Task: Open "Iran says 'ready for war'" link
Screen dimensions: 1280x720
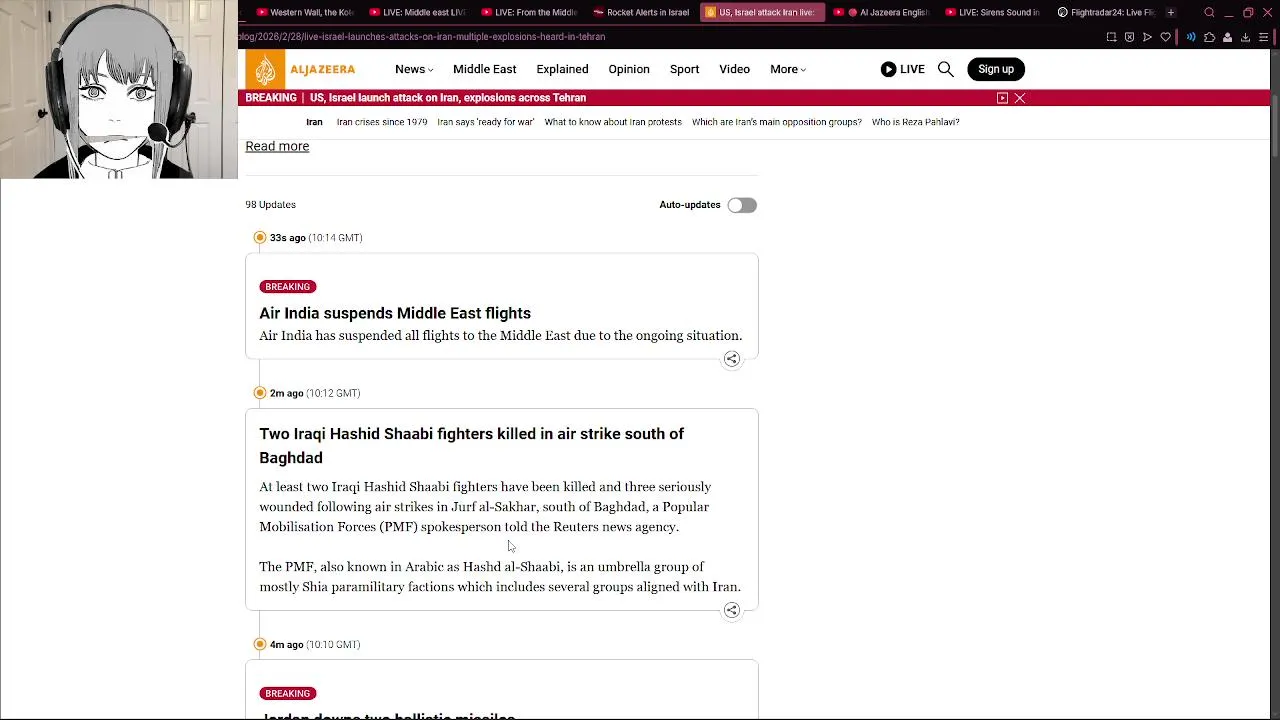Action: click(x=486, y=122)
